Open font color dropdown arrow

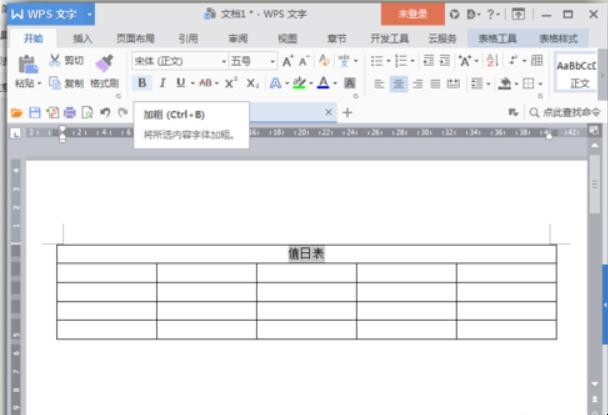click(335, 83)
